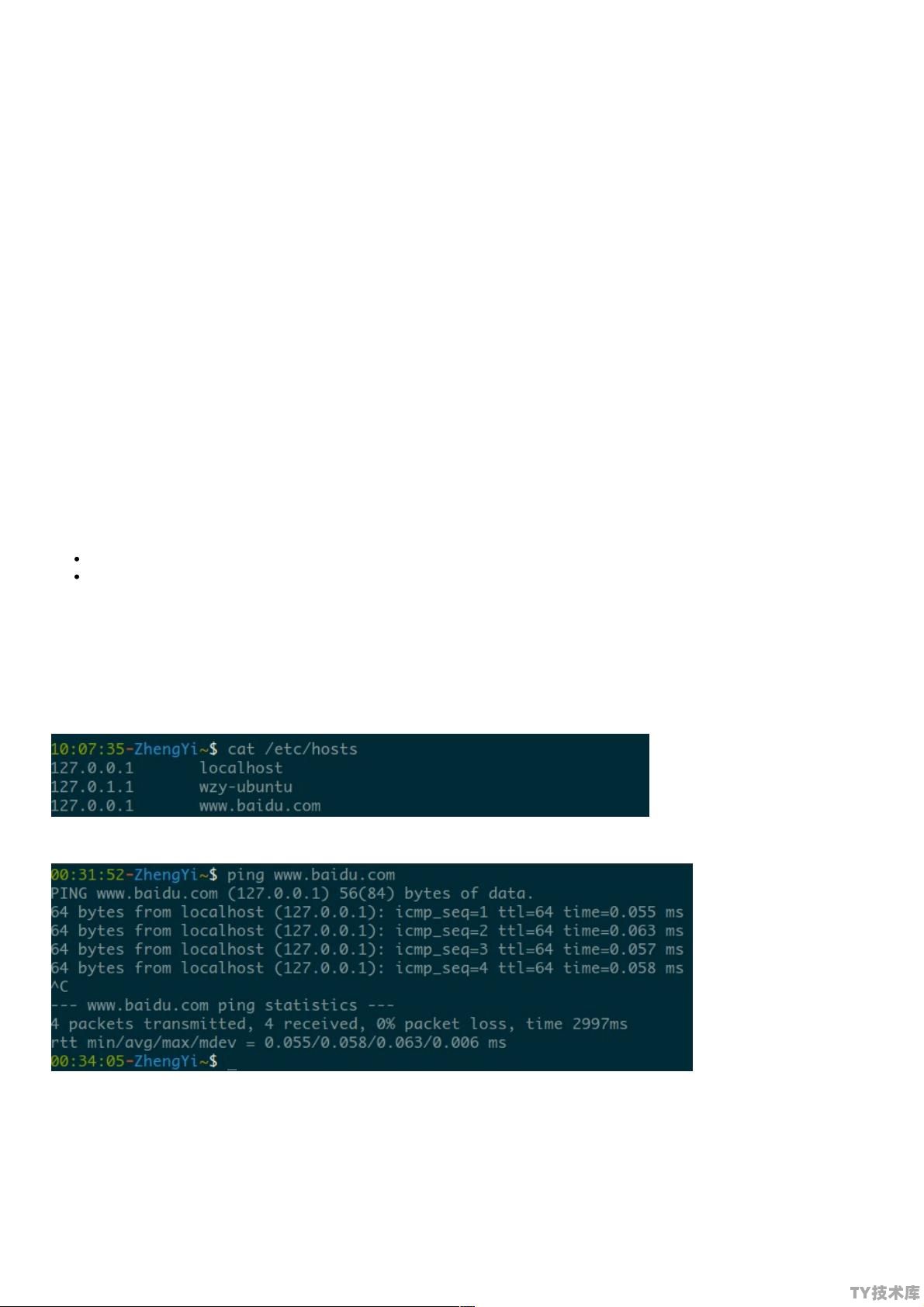The width and height of the screenshot is (924, 1307).
Task: Click the icmp_seq=1 ping reply line
Action: pos(367,912)
